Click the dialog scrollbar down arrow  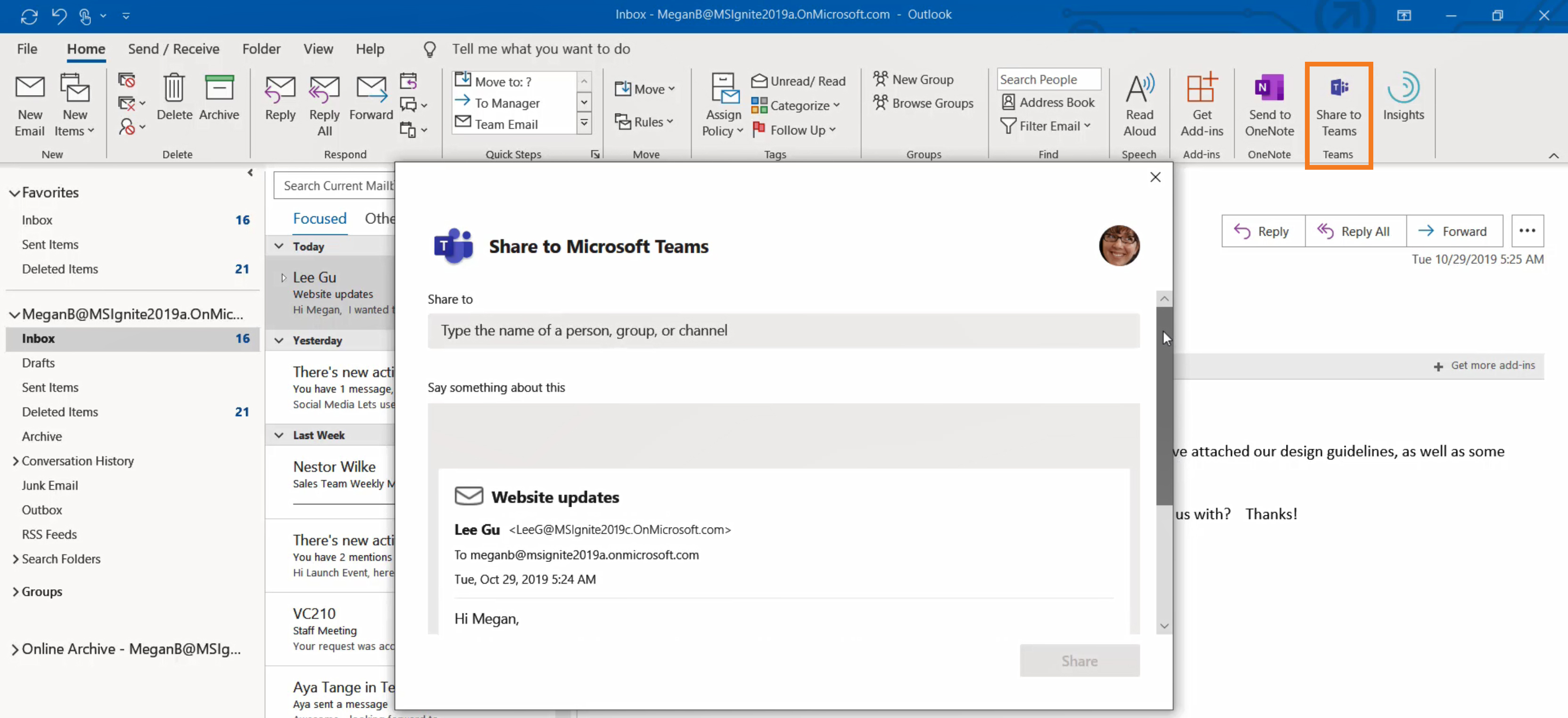coord(1164,626)
